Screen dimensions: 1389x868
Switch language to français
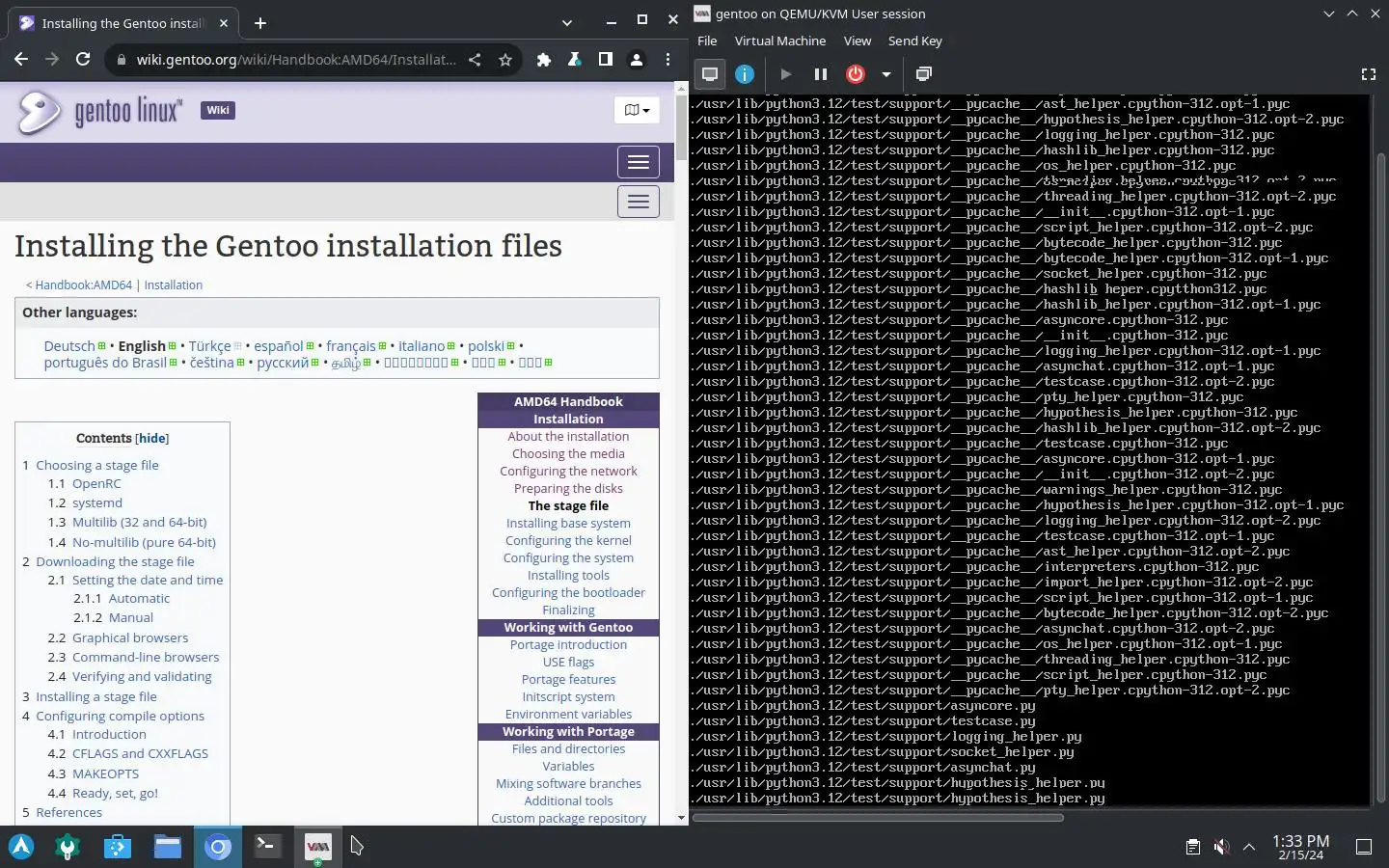[x=351, y=346]
